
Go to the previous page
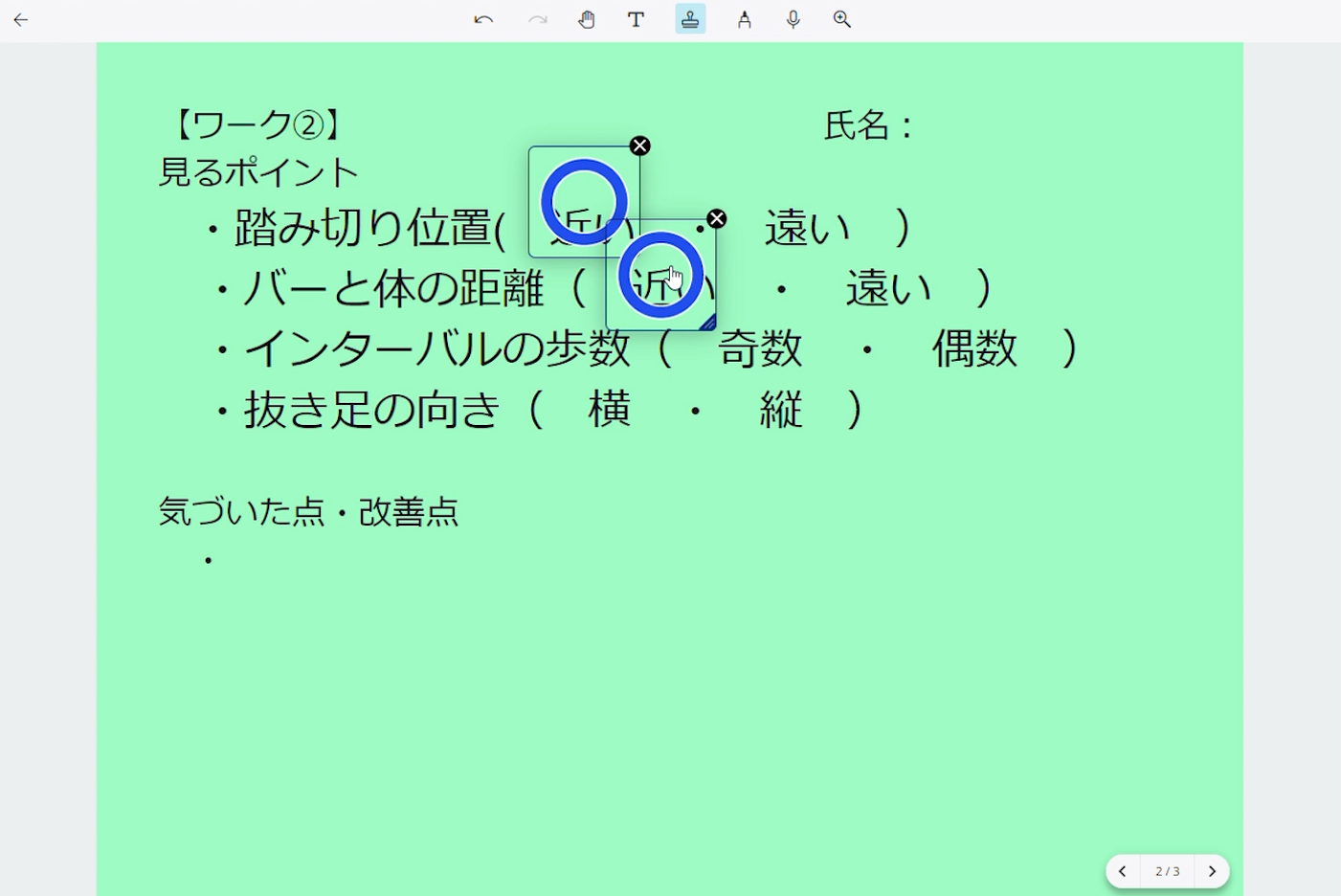pos(1123,871)
